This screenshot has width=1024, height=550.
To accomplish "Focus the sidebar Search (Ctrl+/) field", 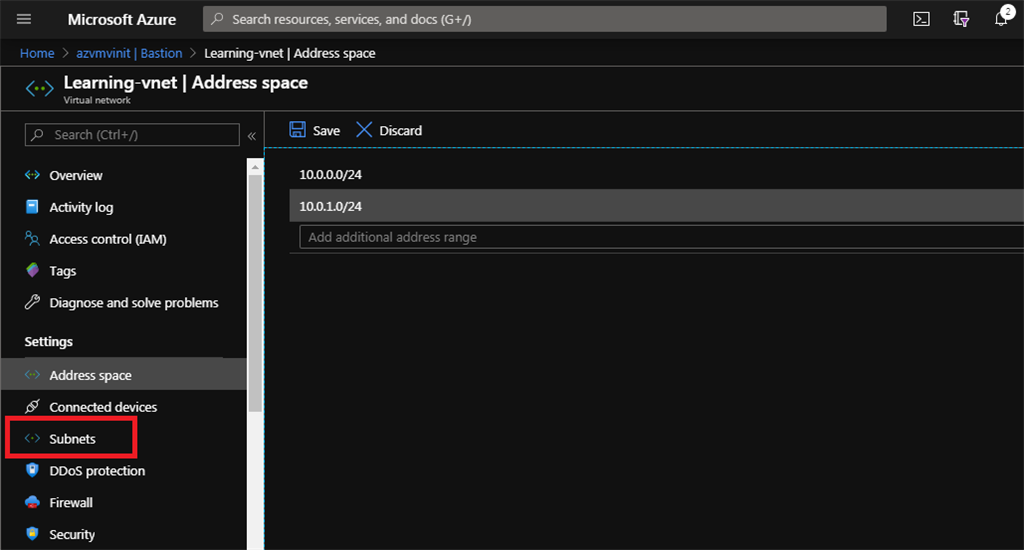I will pyautogui.click(x=132, y=135).
